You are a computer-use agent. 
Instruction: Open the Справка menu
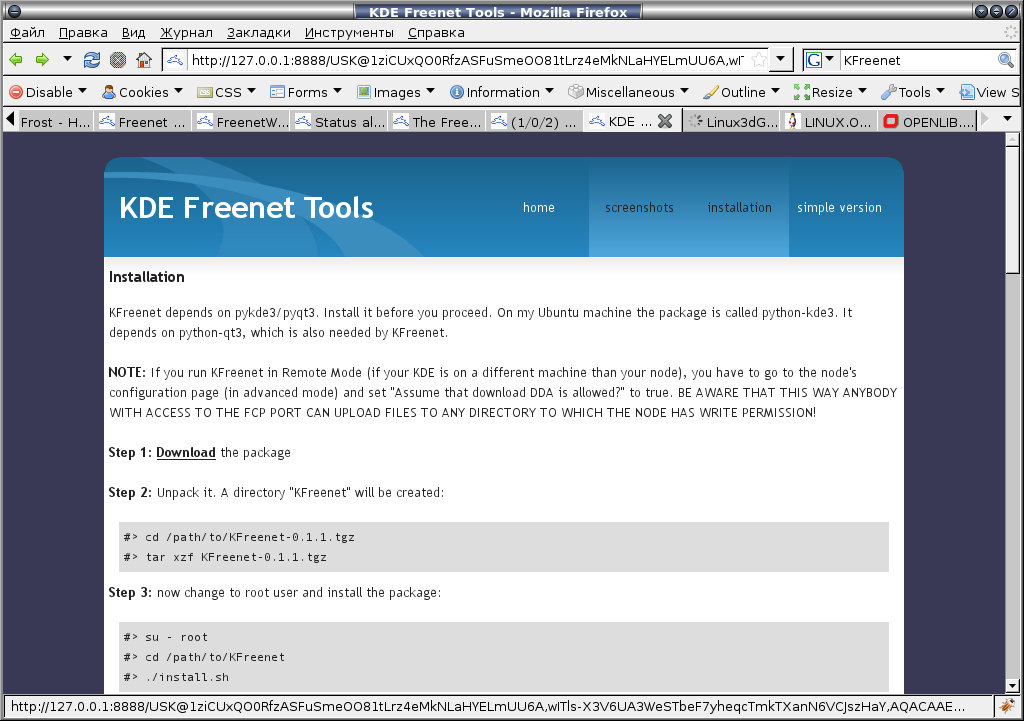436,33
